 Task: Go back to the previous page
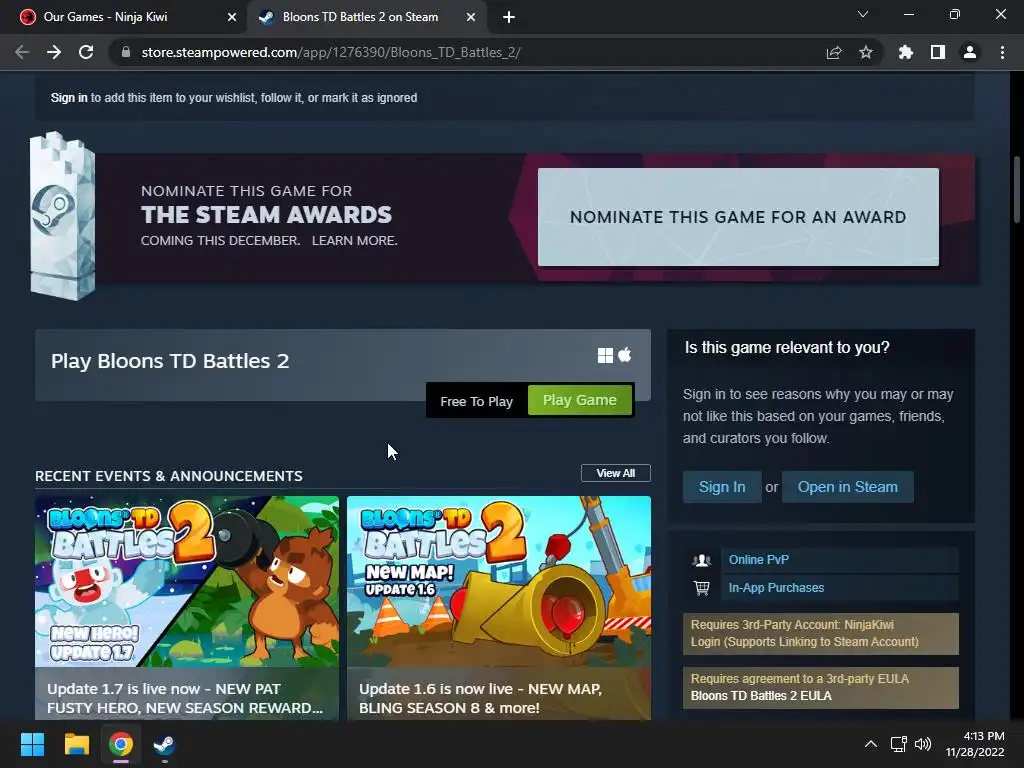(22, 52)
